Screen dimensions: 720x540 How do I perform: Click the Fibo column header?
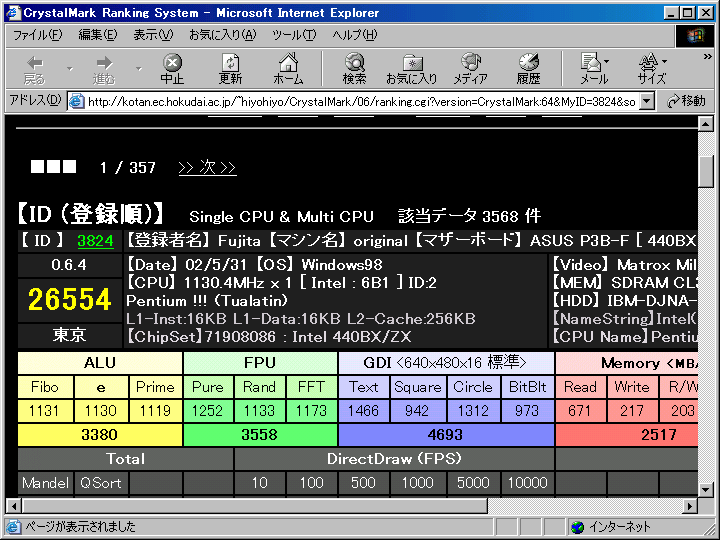pos(45,387)
